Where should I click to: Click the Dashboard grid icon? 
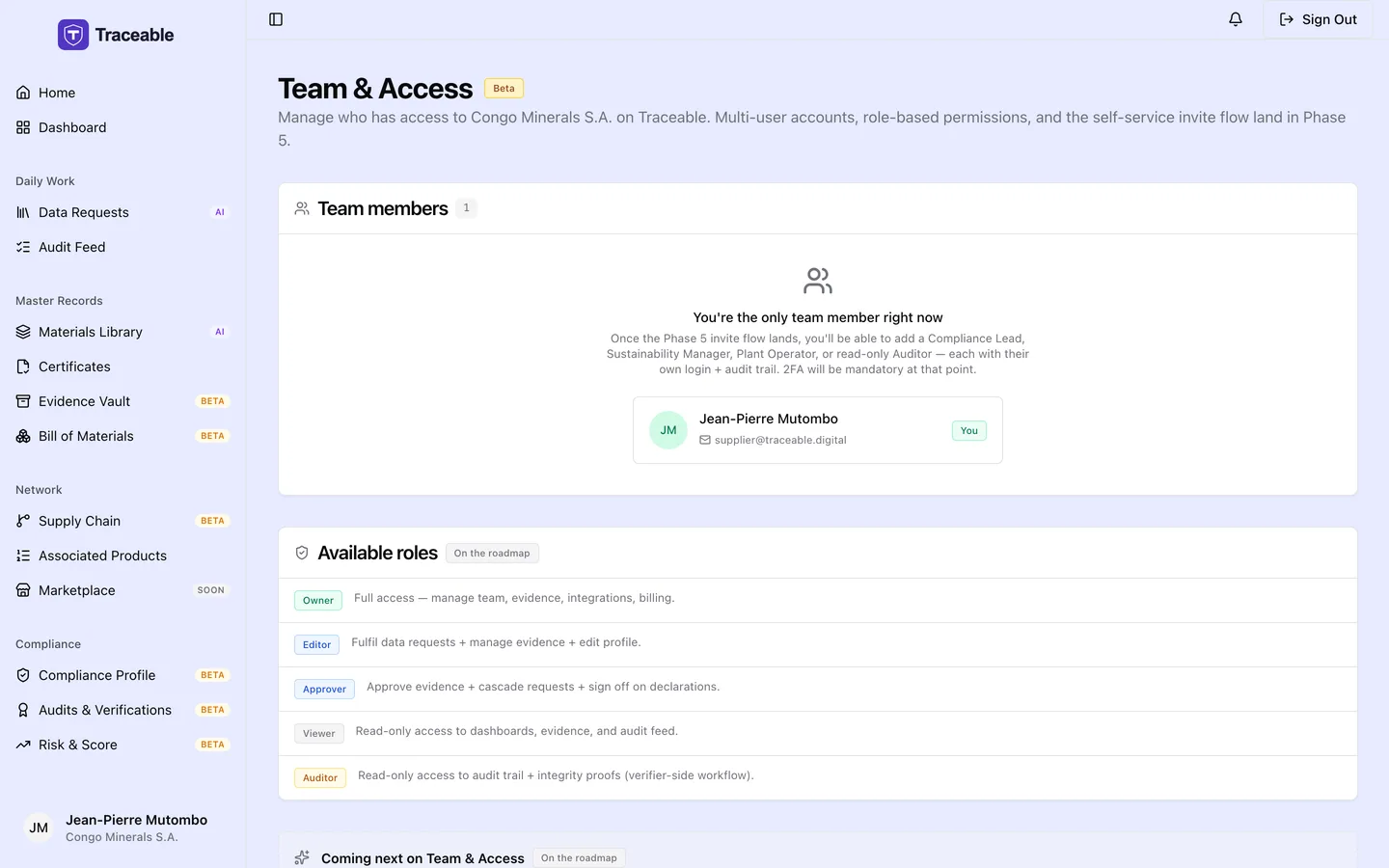pyautogui.click(x=23, y=127)
